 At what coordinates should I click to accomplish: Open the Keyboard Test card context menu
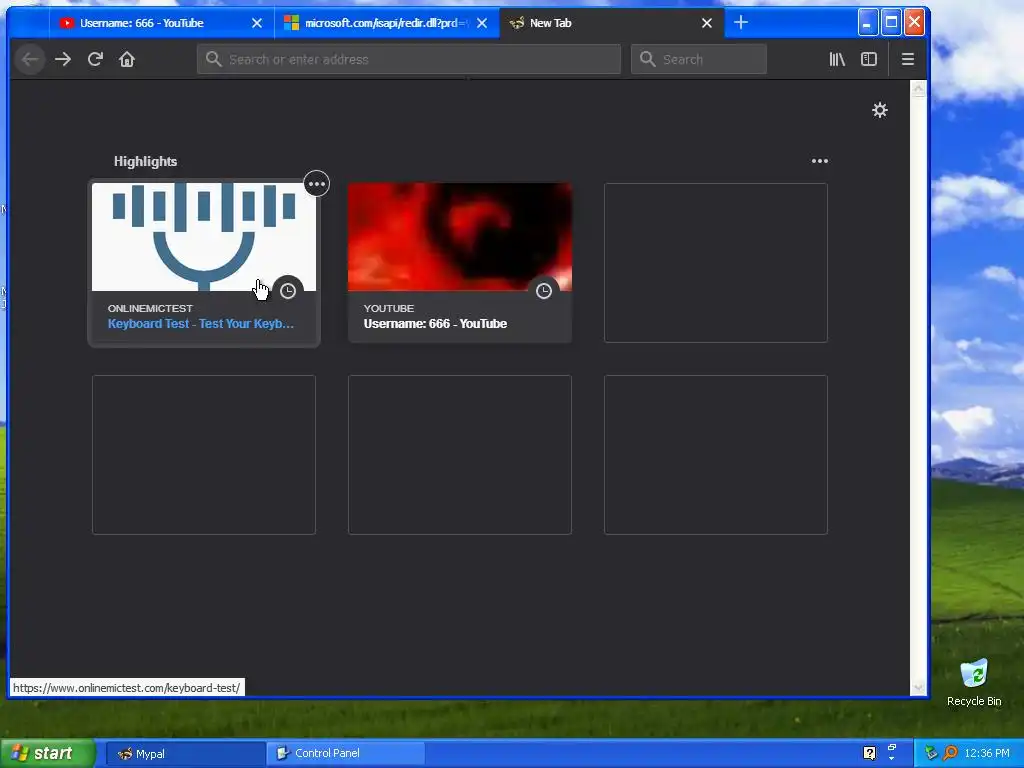pos(317,184)
